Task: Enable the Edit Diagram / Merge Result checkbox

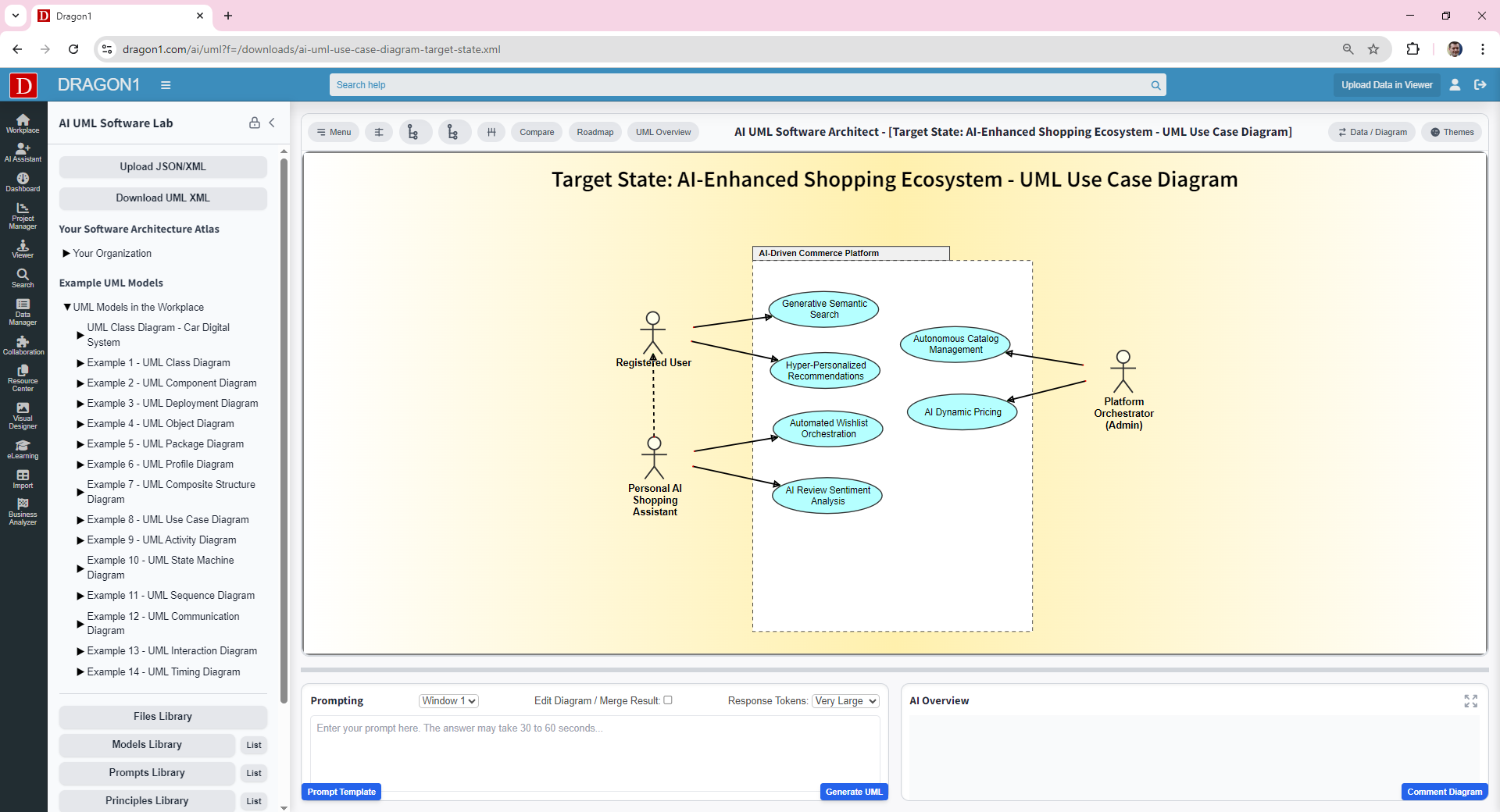Action: [x=668, y=700]
